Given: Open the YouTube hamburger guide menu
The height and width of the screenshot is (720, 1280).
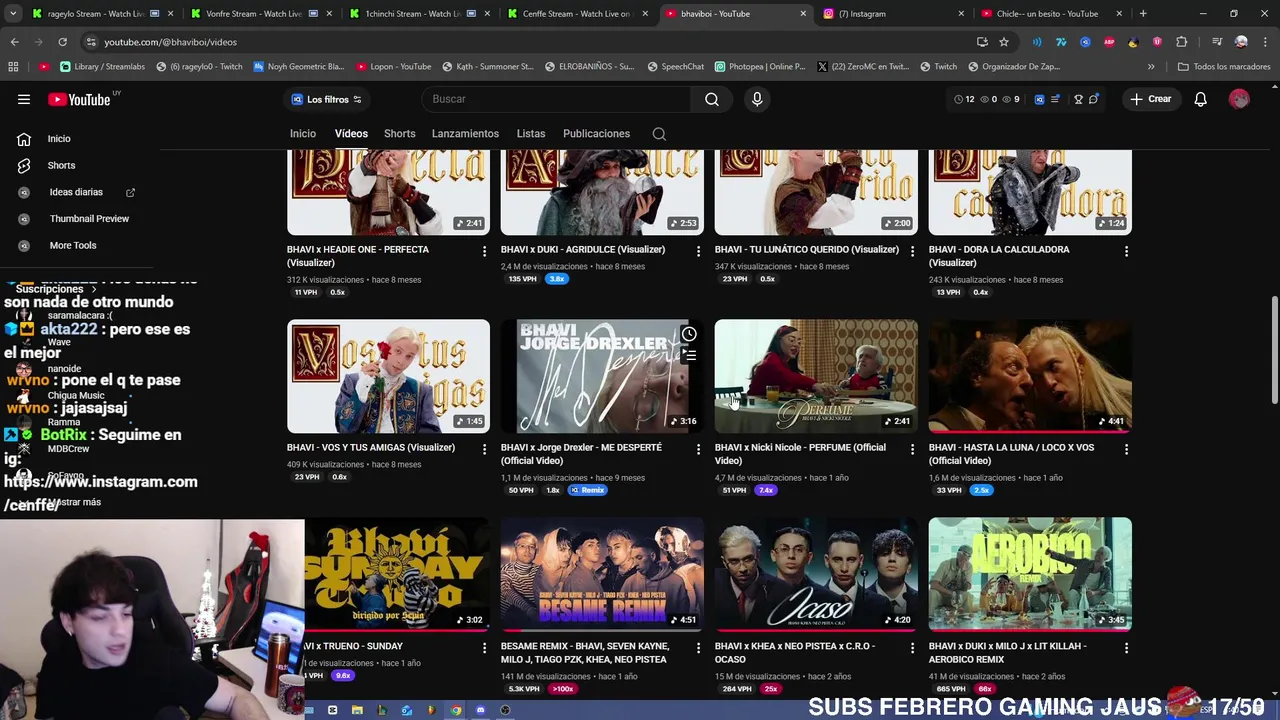Looking at the screenshot, I should coord(24,99).
